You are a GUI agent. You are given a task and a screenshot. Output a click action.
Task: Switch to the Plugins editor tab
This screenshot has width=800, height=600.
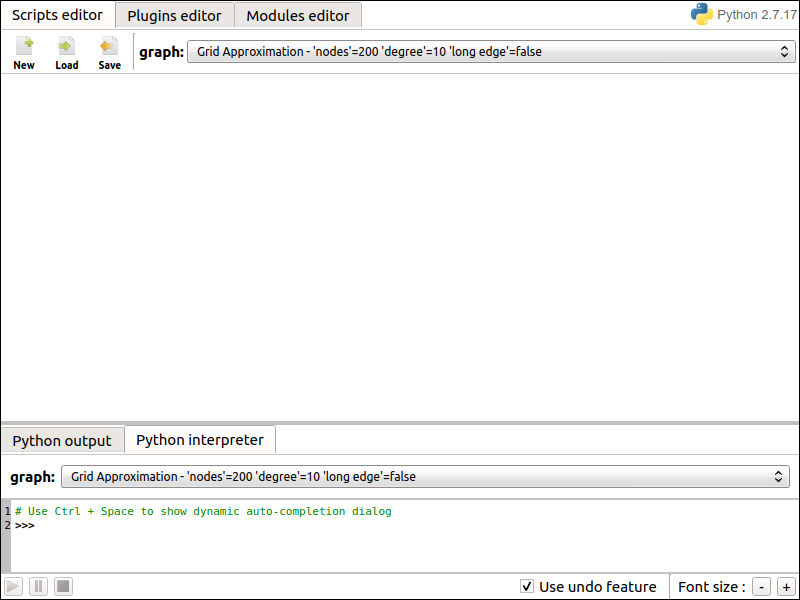pyautogui.click(x=174, y=15)
